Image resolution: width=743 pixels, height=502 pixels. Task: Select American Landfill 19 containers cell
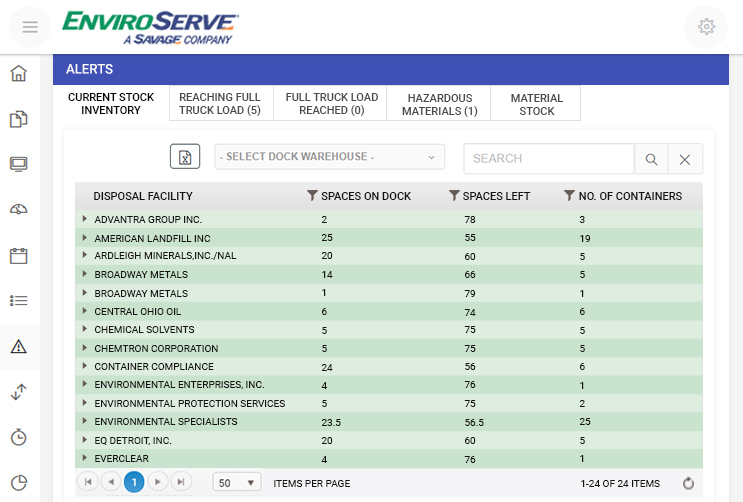tap(585, 238)
